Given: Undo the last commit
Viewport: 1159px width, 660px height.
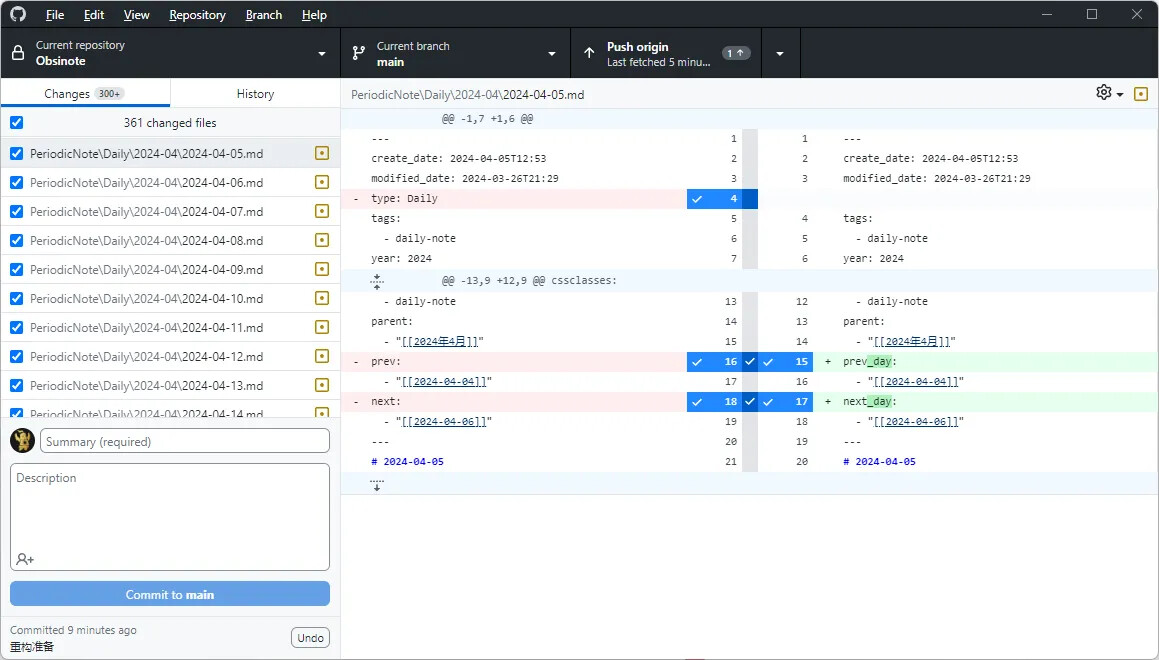Looking at the screenshot, I should click(310, 638).
